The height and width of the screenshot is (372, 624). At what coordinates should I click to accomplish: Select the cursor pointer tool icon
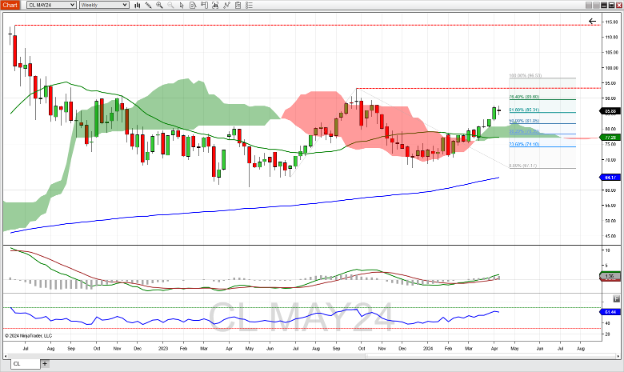click(181, 5)
